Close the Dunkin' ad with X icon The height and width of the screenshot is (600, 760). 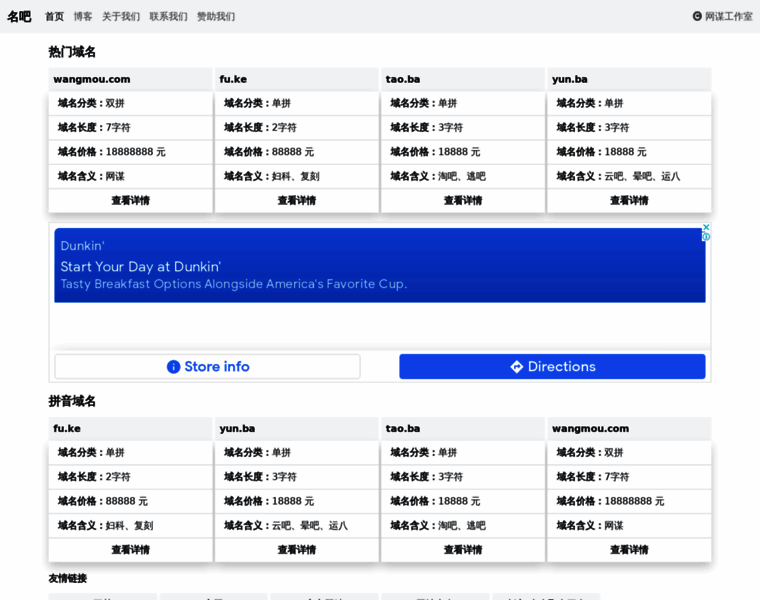[x=706, y=227]
